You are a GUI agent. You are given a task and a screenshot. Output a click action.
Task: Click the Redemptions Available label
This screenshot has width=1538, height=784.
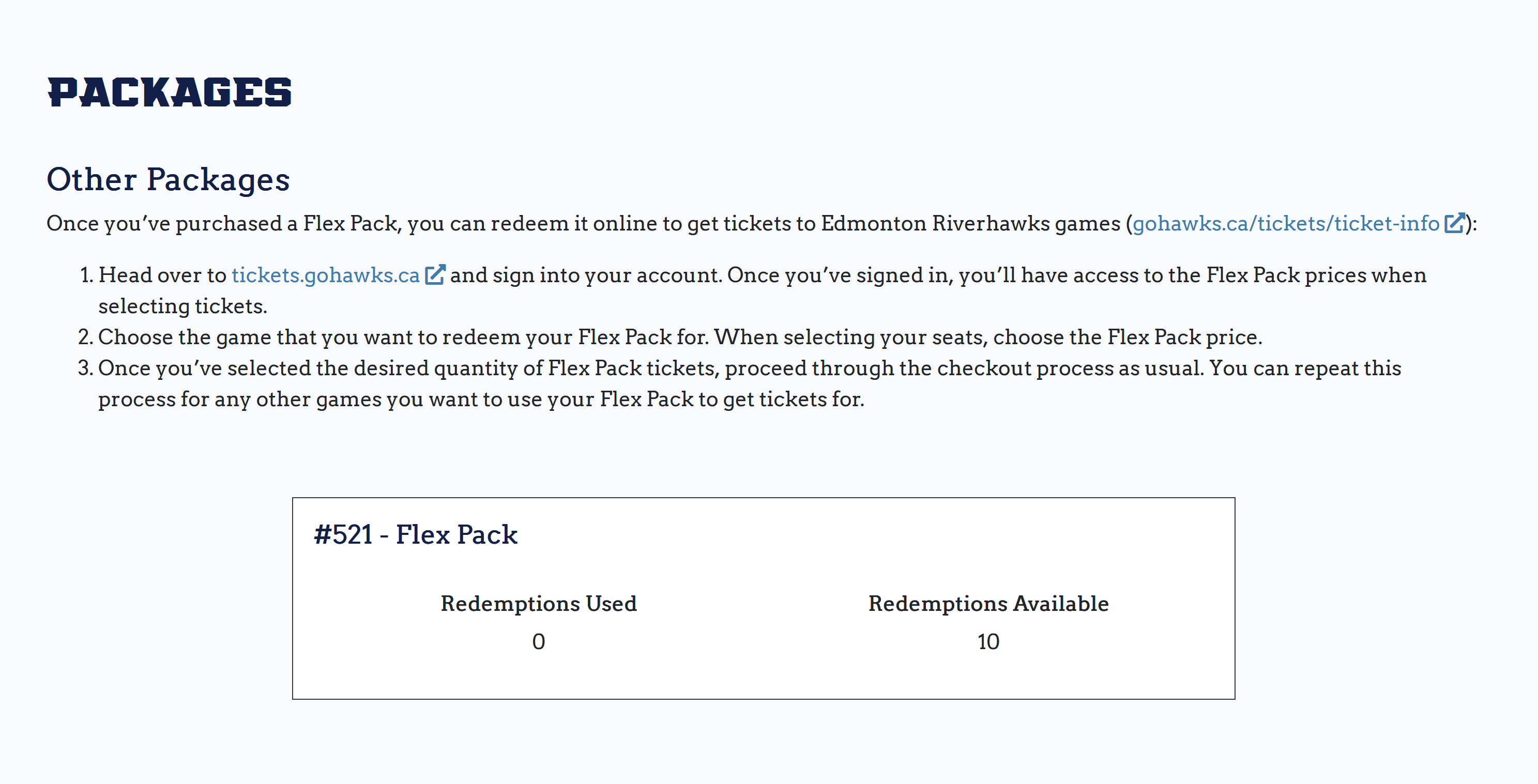[988, 604]
